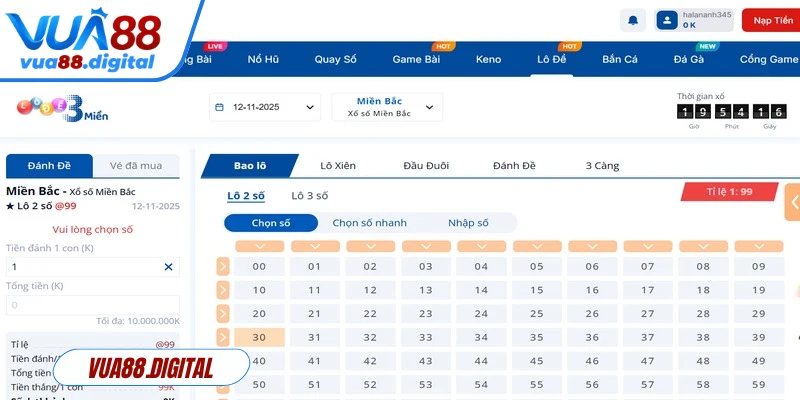Open the Bắn Cá menu item

point(620,59)
